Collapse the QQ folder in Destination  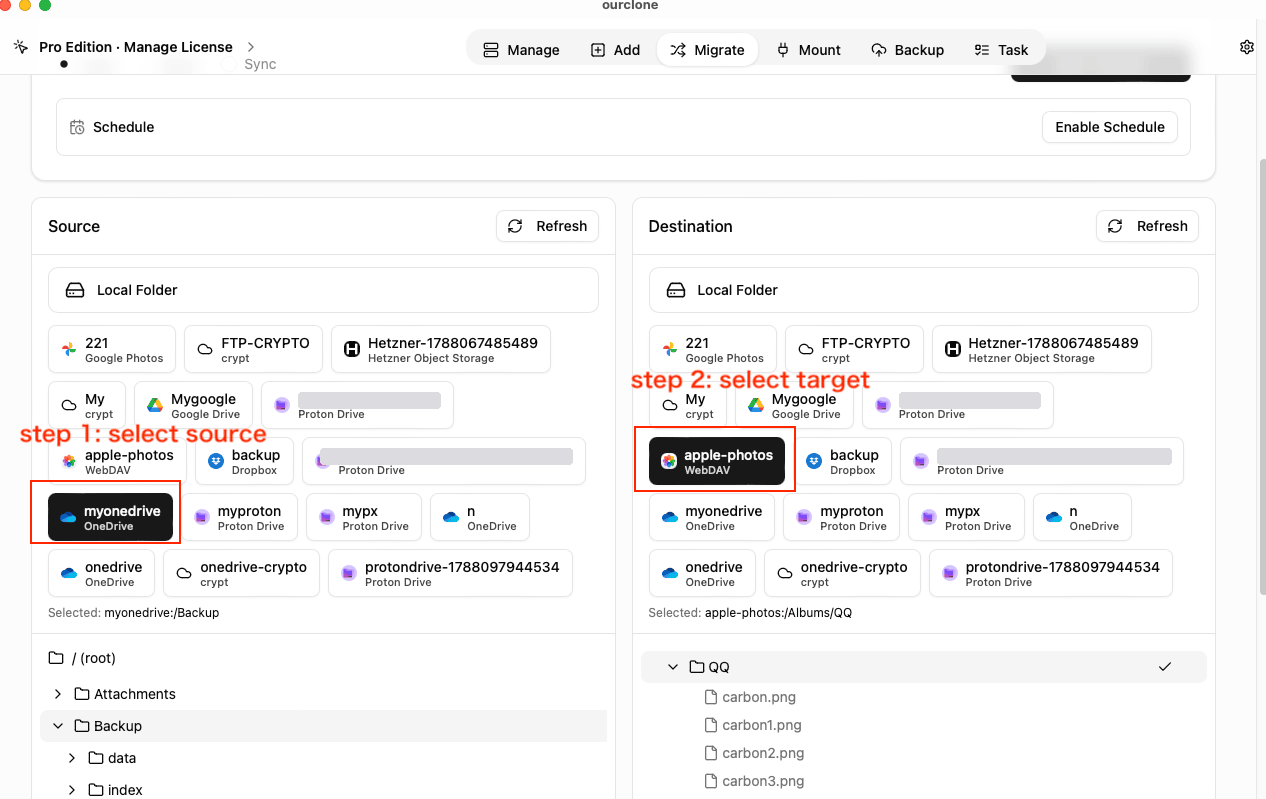[673, 667]
